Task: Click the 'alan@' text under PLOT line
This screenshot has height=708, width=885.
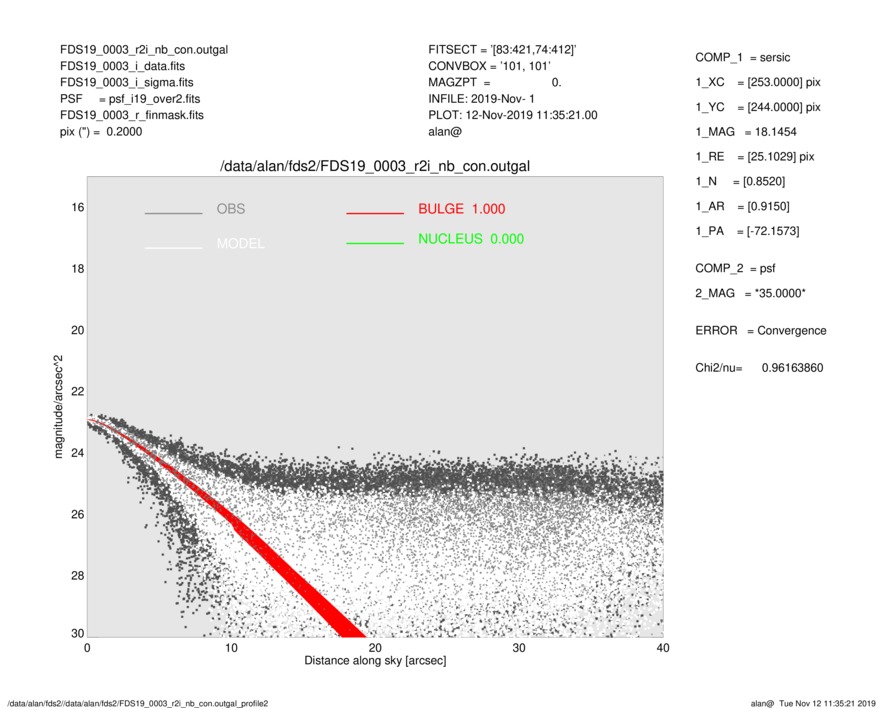Action: 445,132
